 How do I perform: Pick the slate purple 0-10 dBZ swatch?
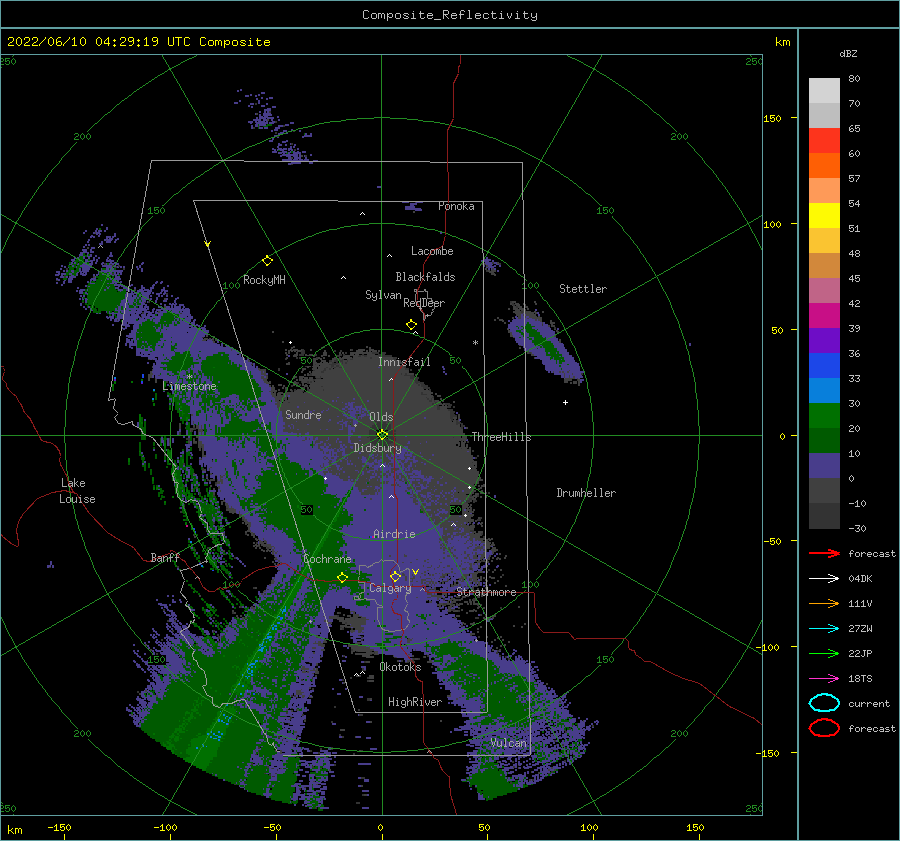tap(824, 466)
